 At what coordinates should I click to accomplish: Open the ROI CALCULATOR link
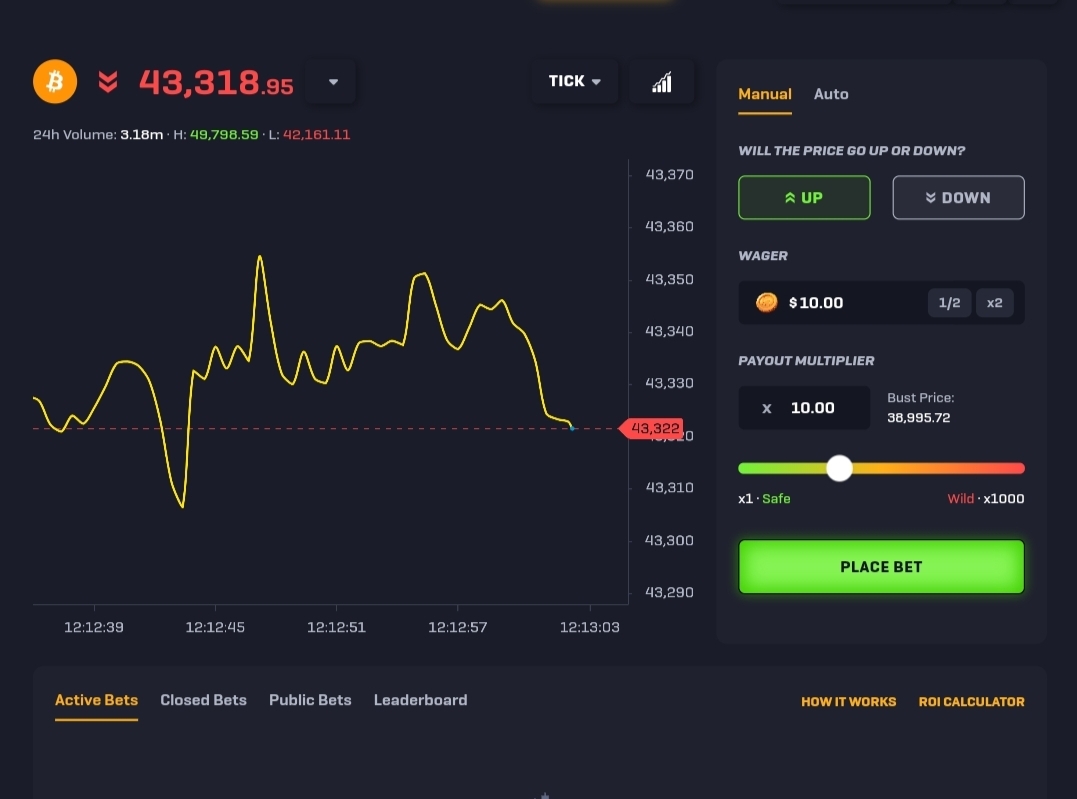pyautogui.click(x=971, y=701)
